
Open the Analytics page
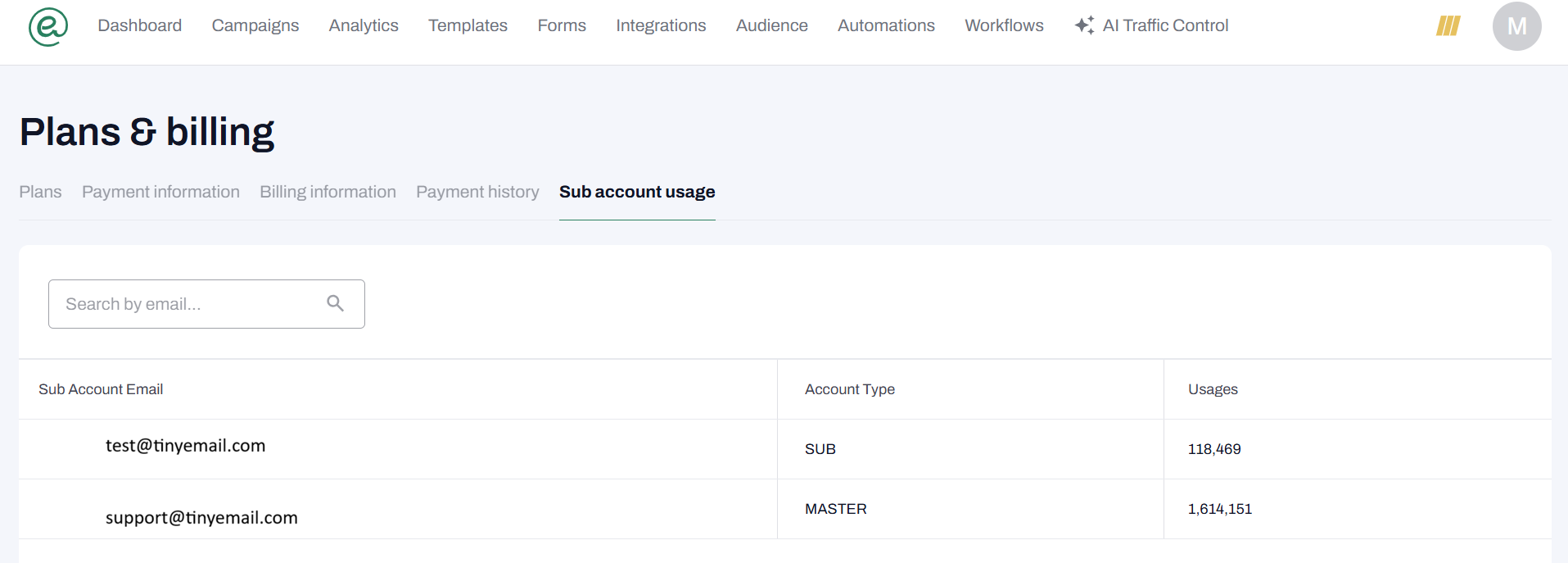pyautogui.click(x=364, y=25)
